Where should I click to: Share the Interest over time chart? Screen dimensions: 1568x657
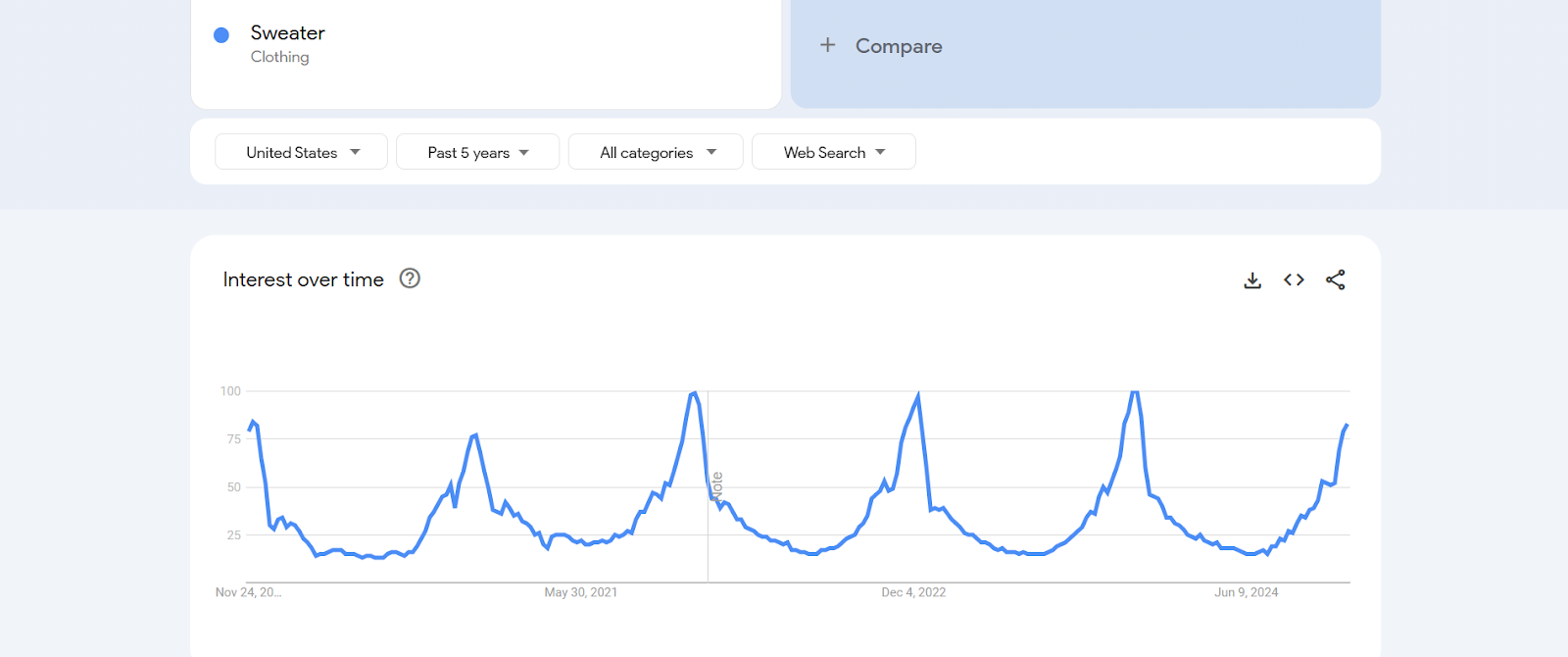(x=1335, y=280)
